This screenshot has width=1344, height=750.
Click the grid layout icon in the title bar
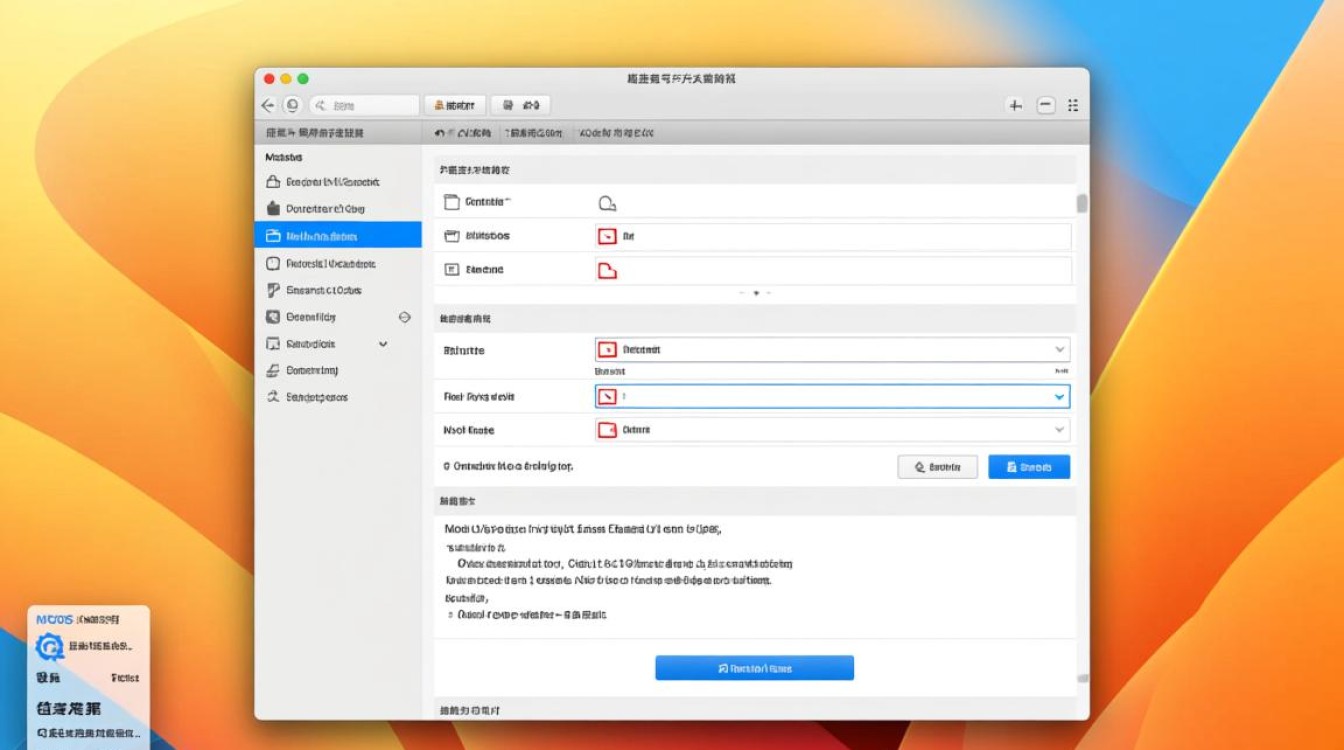tap(1072, 104)
